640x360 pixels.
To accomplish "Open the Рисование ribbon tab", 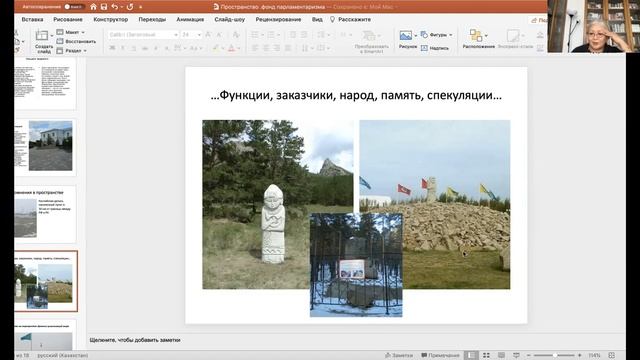I will pos(68,19).
